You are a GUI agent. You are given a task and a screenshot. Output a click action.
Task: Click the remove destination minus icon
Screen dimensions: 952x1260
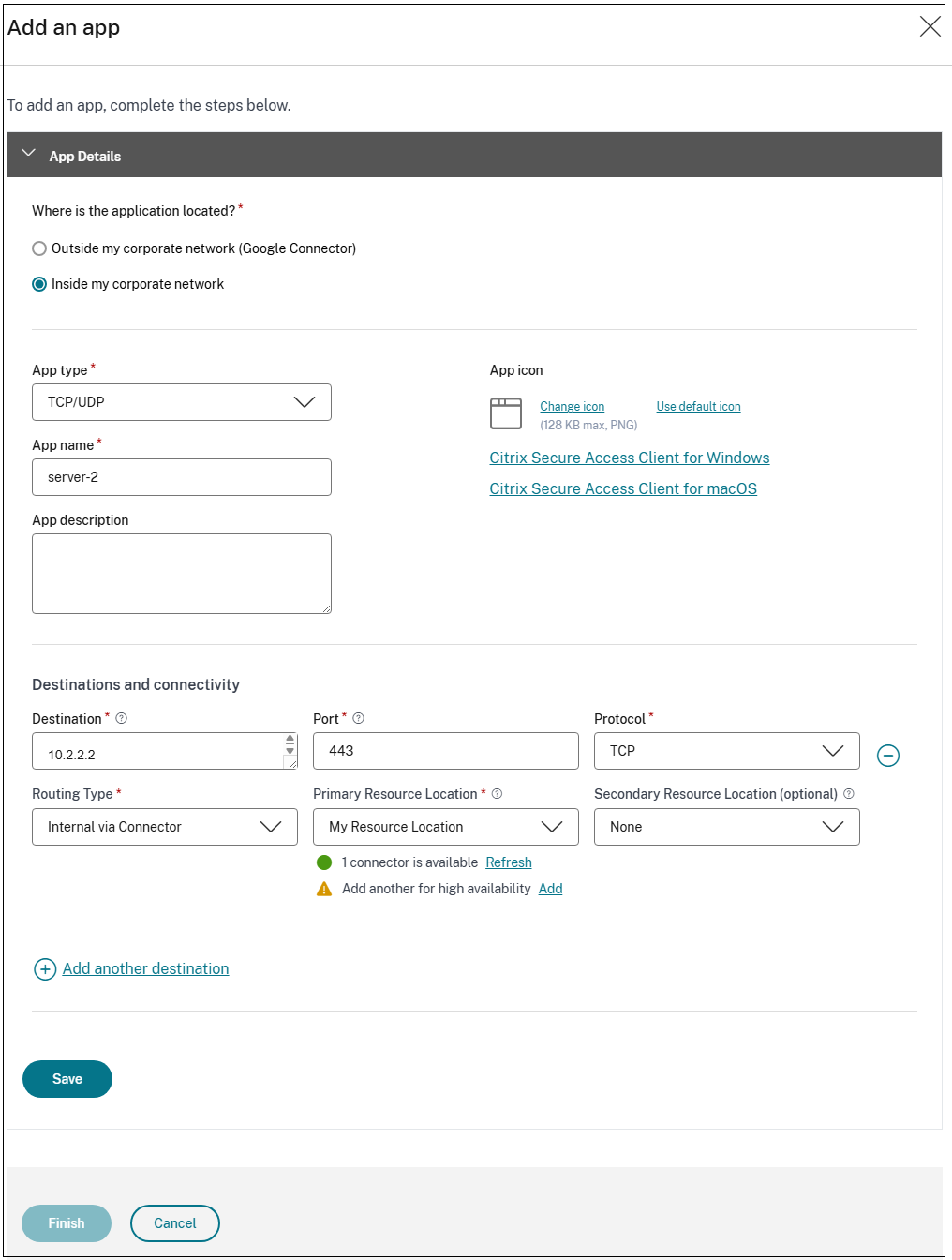(887, 756)
